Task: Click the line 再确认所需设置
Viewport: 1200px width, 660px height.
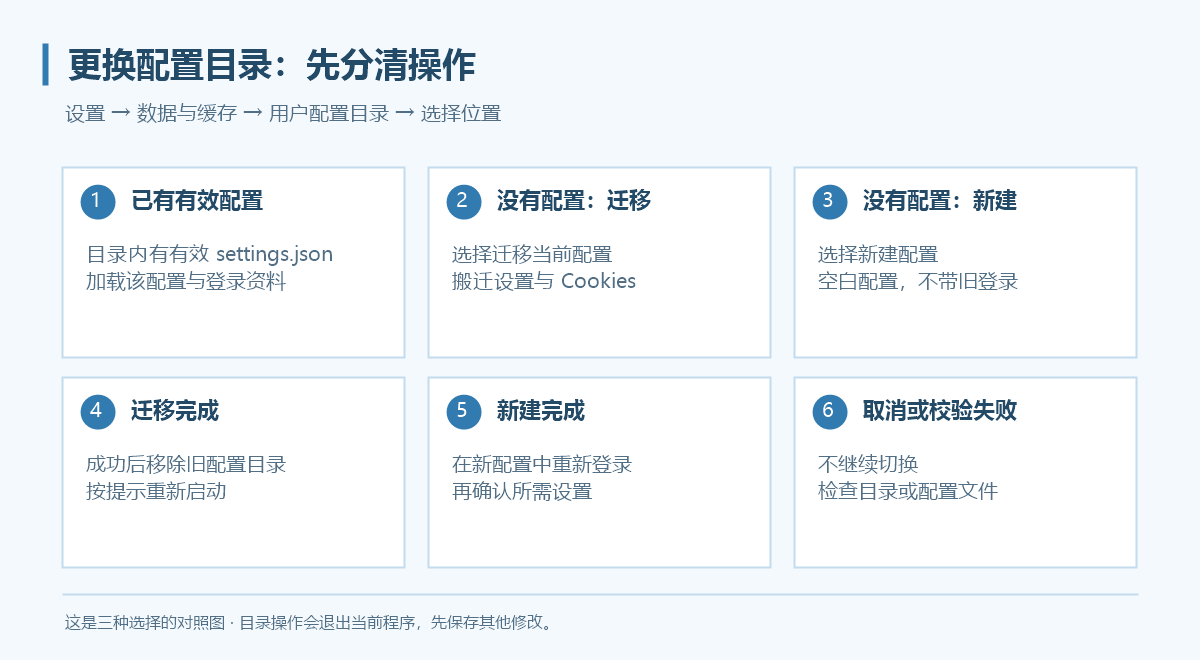Action: point(522,491)
